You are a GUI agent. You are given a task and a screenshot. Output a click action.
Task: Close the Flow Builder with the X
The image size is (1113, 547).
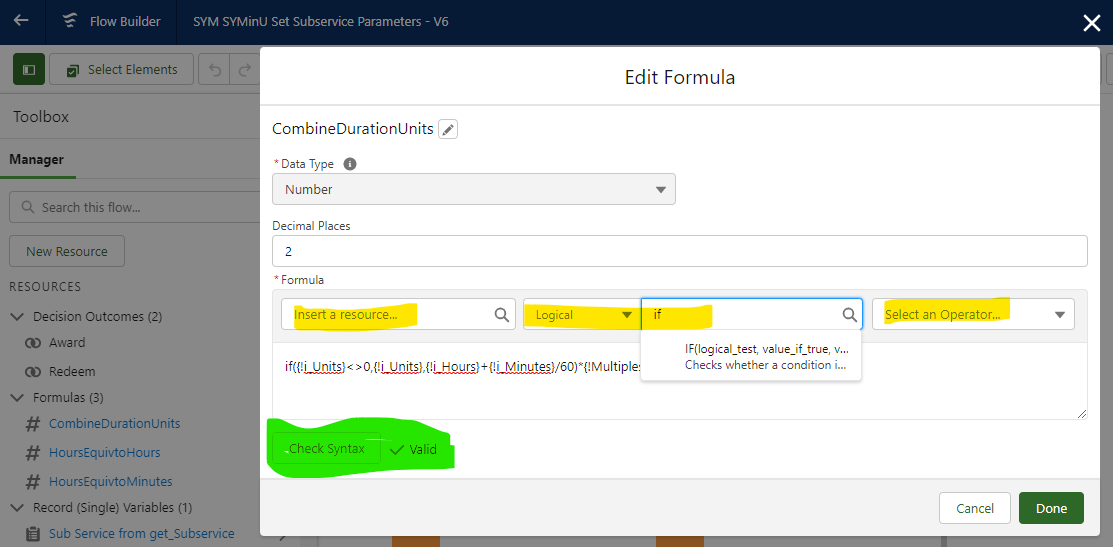coord(1092,23)
